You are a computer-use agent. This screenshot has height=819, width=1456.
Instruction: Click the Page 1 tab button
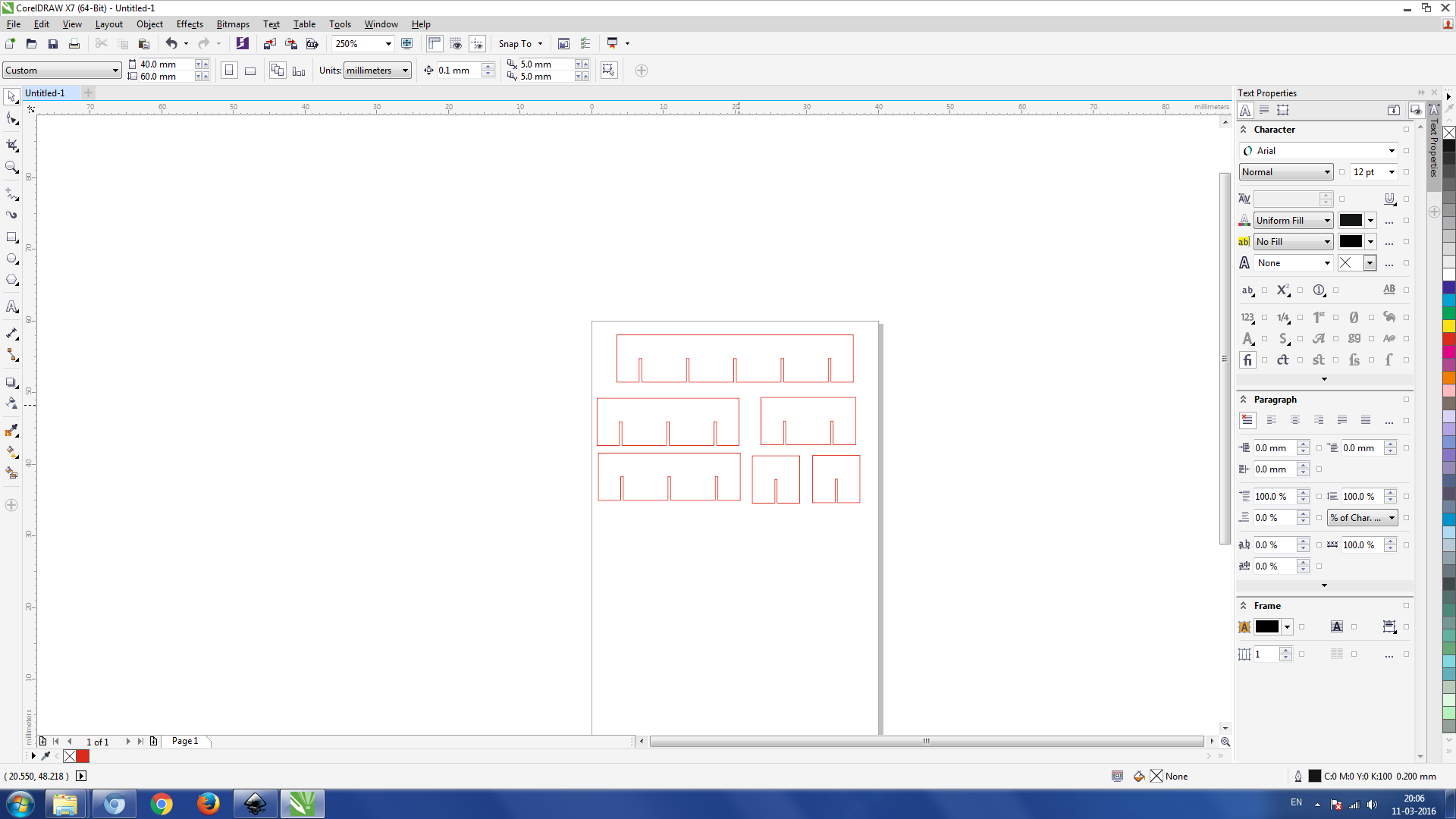coord(185,741)
